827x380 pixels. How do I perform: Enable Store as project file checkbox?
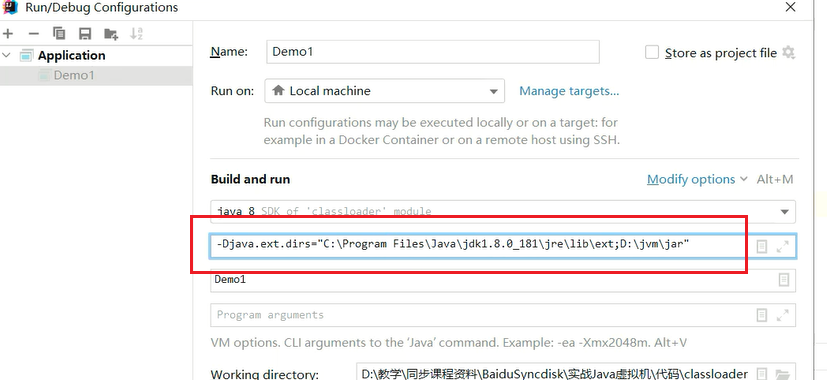[x=652, y=52]
